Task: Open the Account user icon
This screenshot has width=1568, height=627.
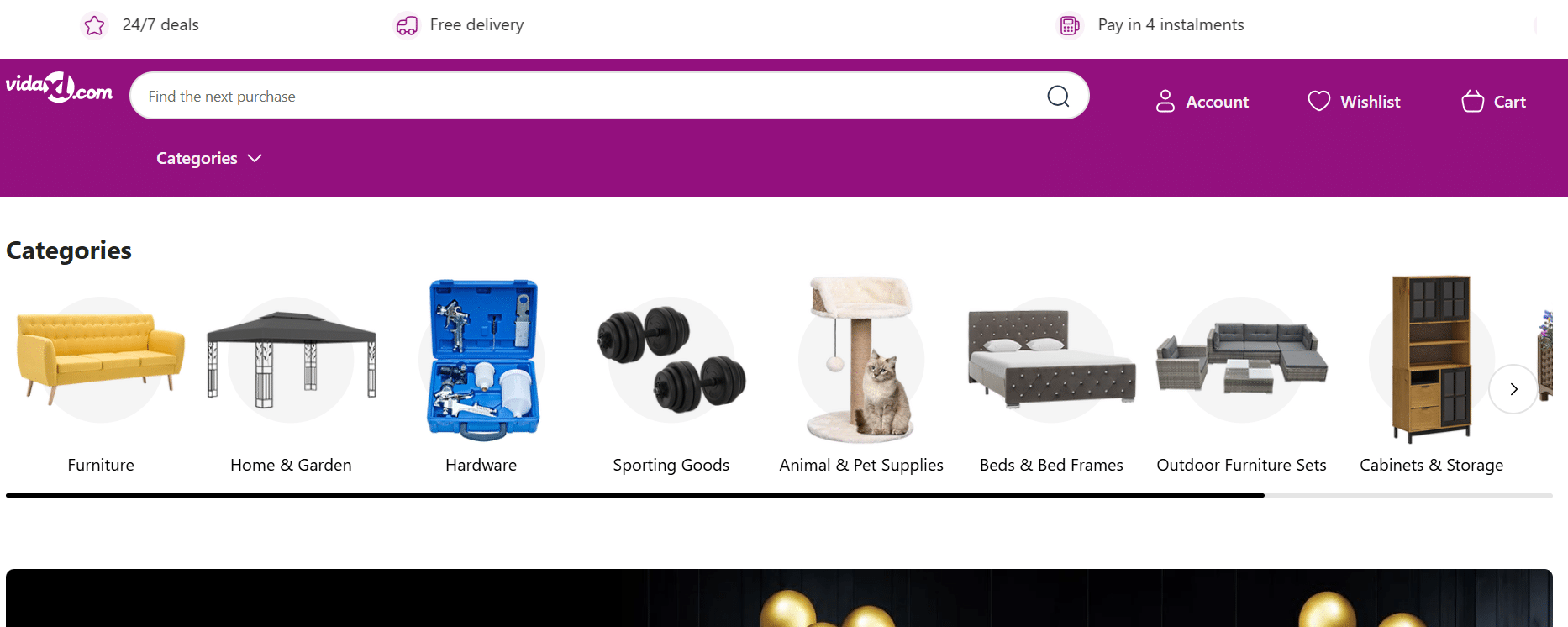Action: [1165, 101]
